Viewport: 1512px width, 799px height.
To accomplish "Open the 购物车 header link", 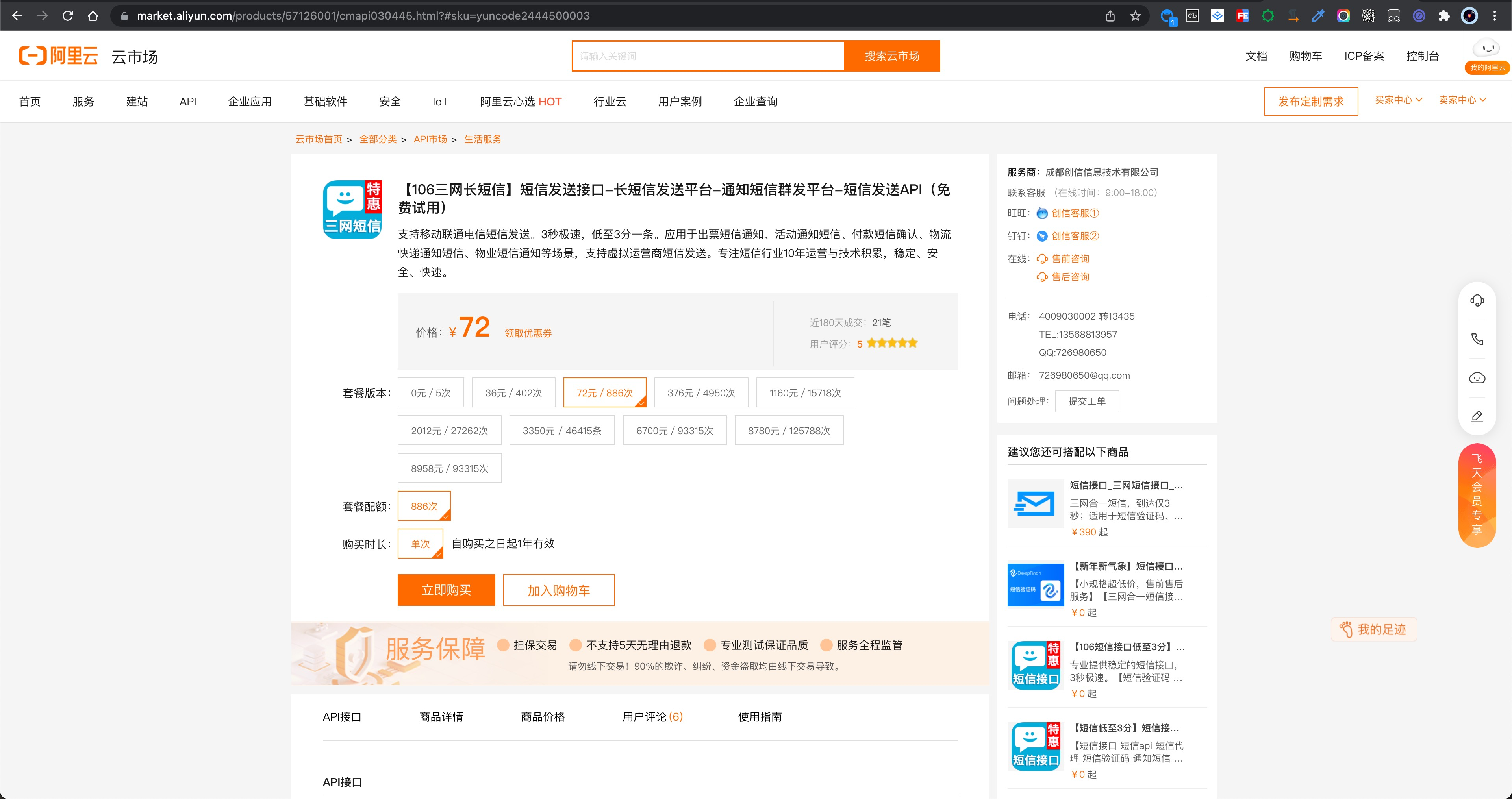I will (1305, 56).
